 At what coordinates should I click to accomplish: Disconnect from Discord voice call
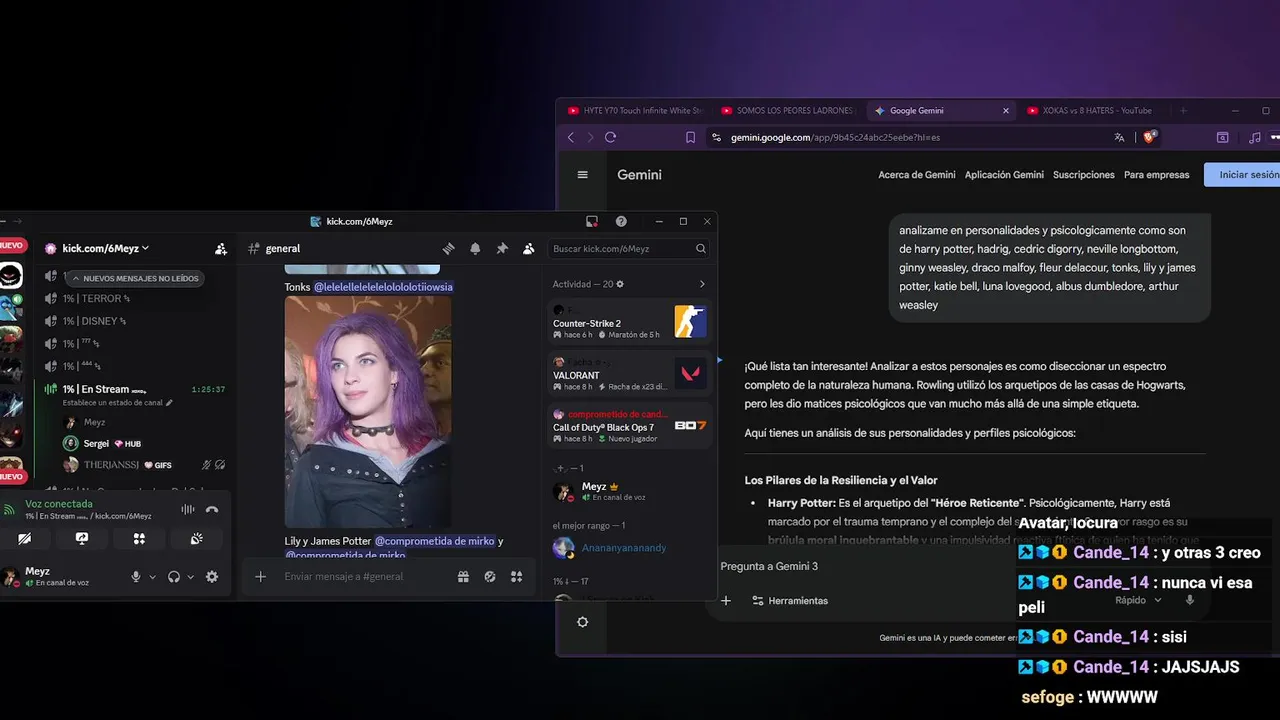[212, 510]
